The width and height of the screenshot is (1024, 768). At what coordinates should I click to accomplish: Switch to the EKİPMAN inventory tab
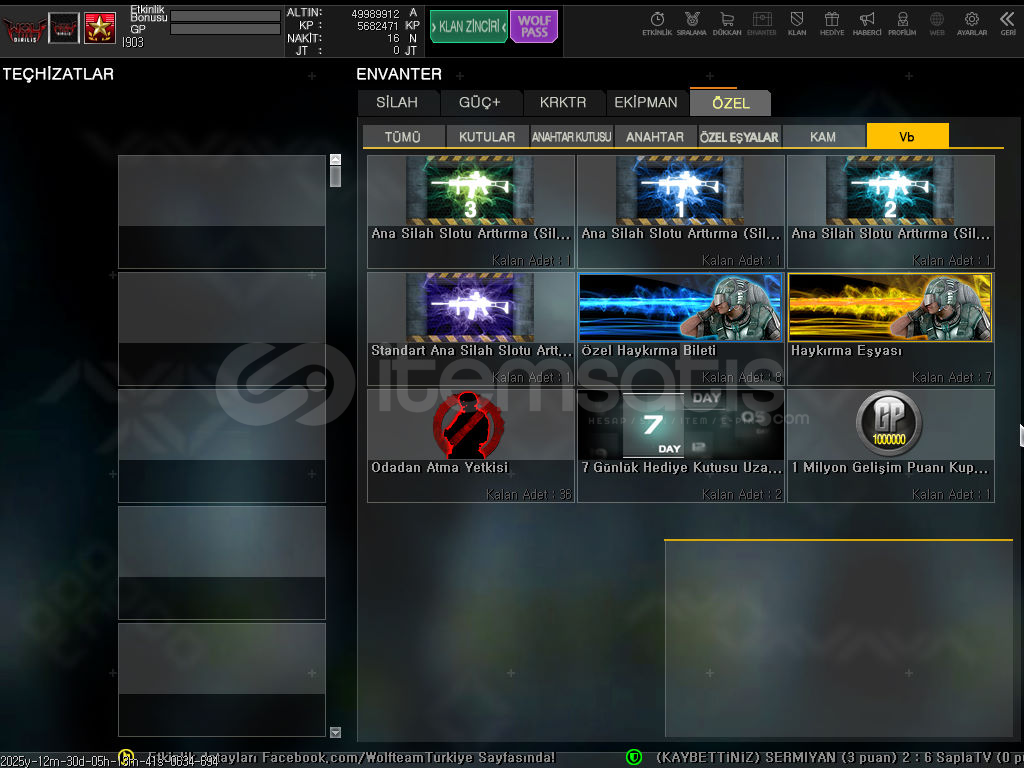point(646,102)
